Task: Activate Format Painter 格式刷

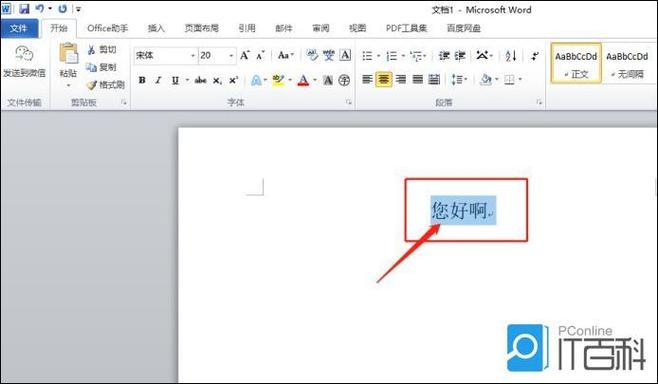Action: [x=106, y=85]
